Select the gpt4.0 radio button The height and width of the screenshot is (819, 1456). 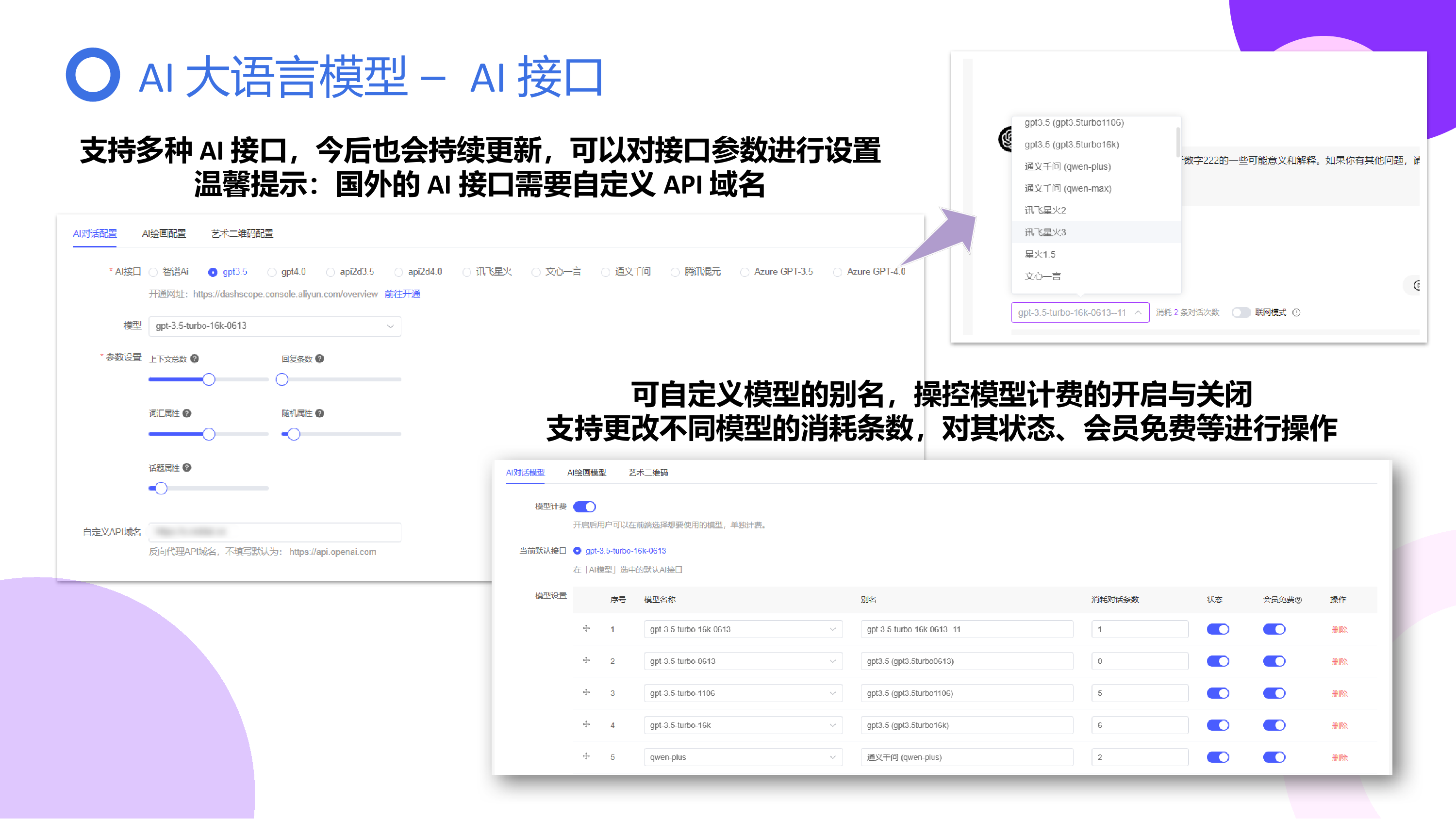pyautogui.click(x=272, y=273)
